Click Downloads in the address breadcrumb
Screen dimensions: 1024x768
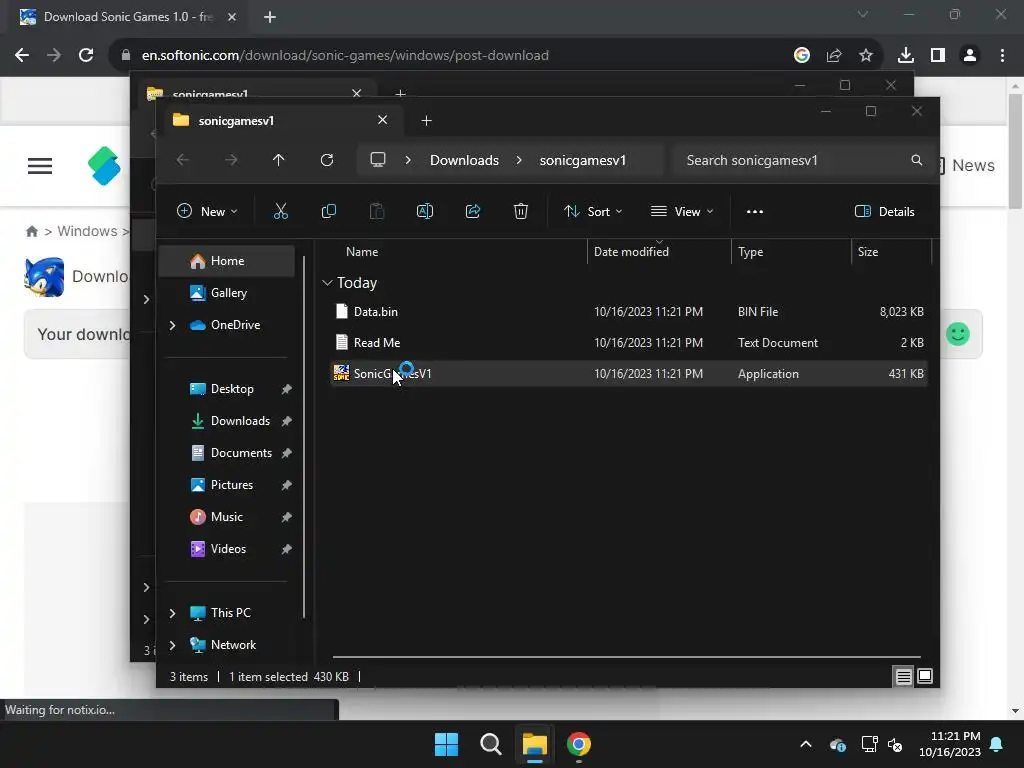tap(464, 160)
